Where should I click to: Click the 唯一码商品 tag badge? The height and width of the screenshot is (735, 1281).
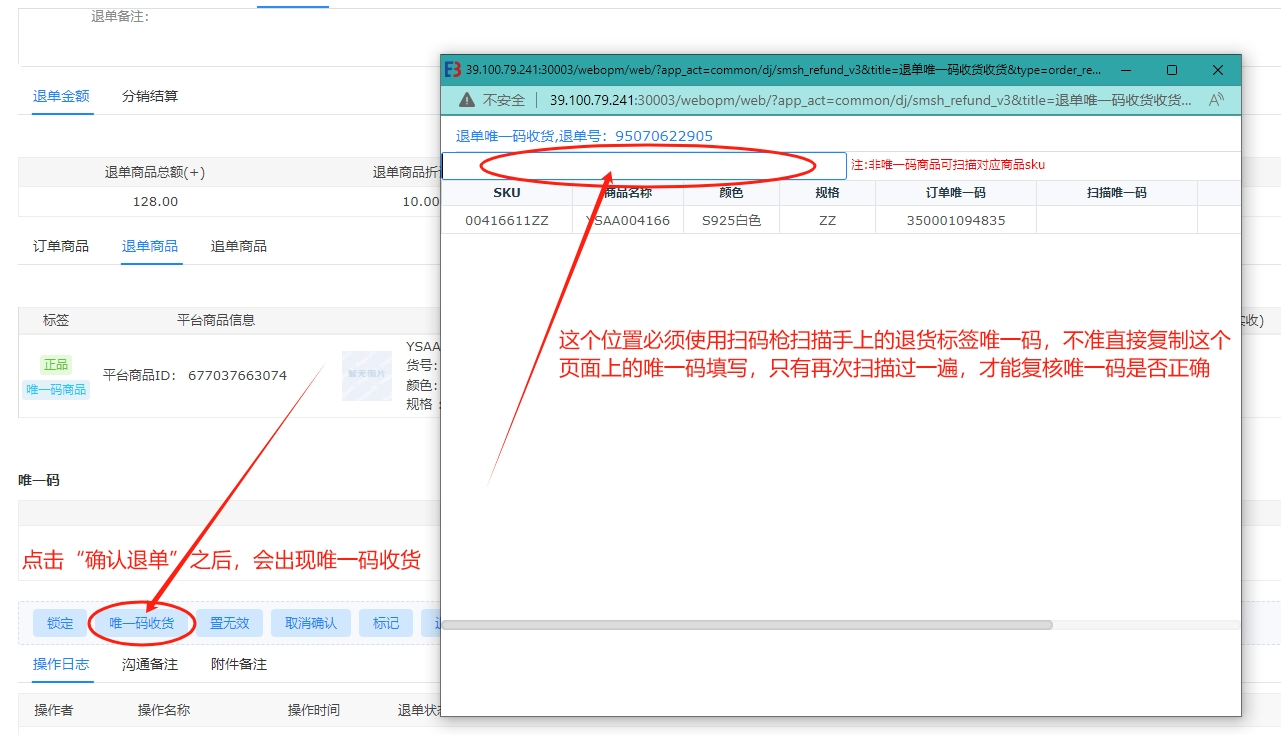tap(56, 389)
